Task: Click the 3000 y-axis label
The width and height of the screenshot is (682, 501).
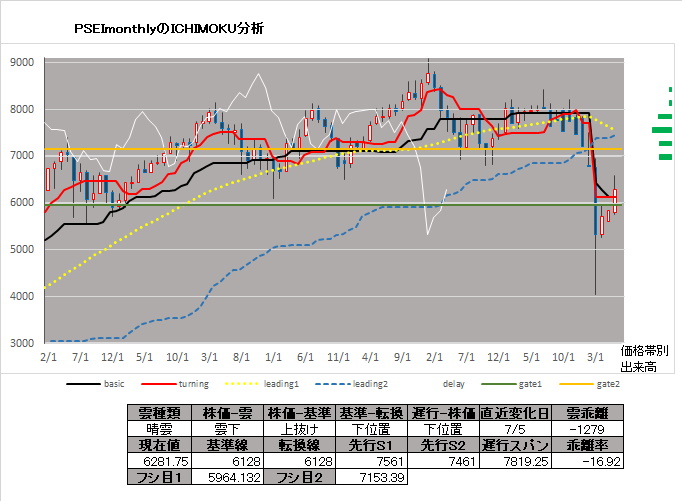Action: [x=22, y=343]
